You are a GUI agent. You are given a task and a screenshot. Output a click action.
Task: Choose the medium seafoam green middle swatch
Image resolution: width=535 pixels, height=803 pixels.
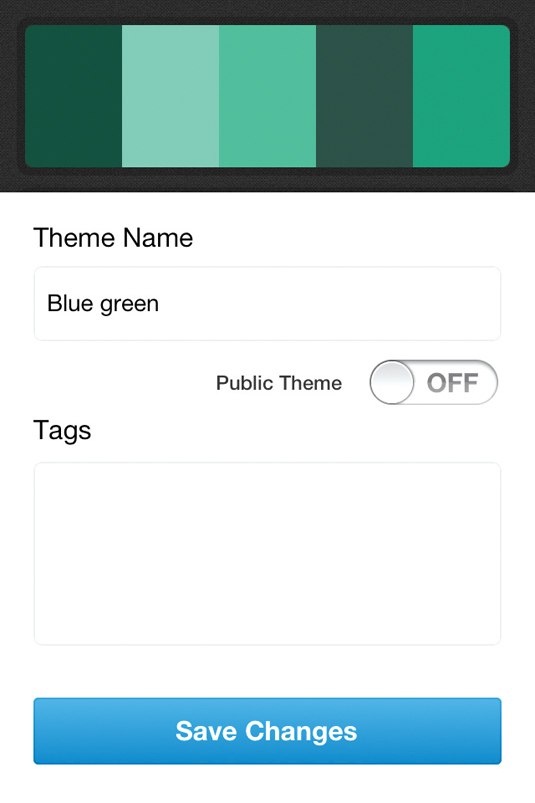(x=267, y=96)
